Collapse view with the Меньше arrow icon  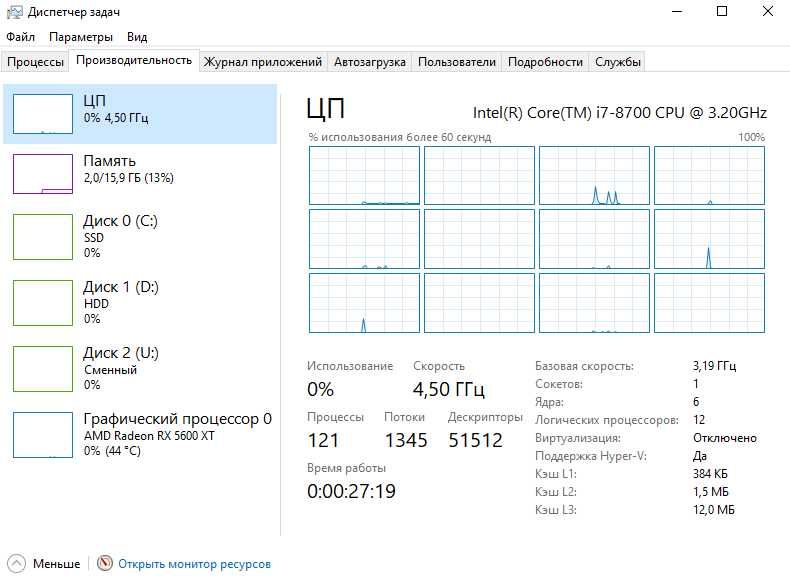16,563
